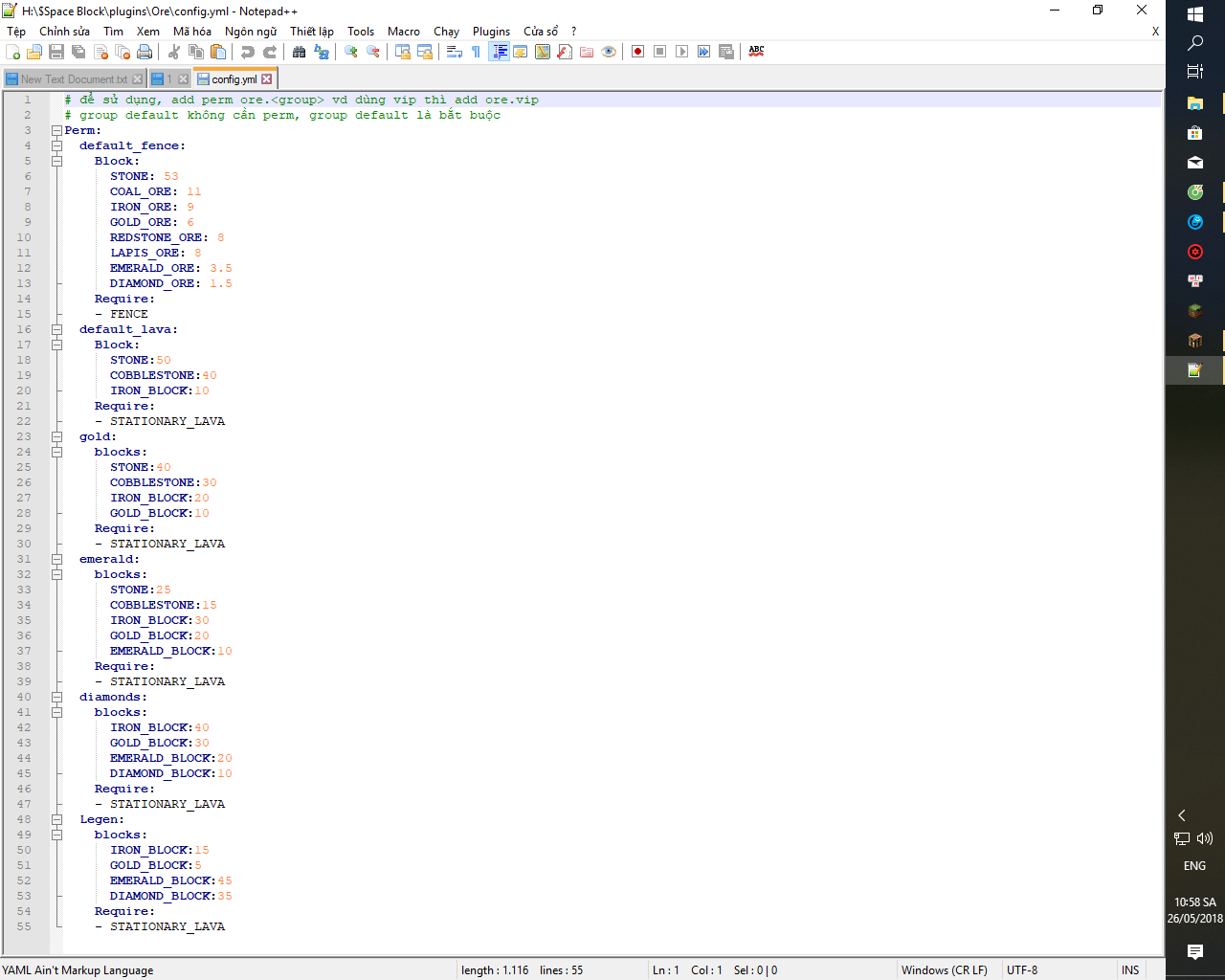Click the Print toolbar icon
The image size is (1225, 980).
point(145,52)
